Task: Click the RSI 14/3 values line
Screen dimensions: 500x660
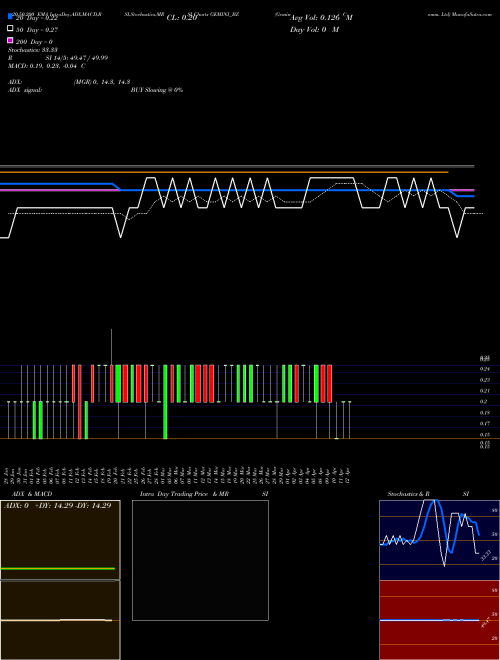Action: coord(58,58)
